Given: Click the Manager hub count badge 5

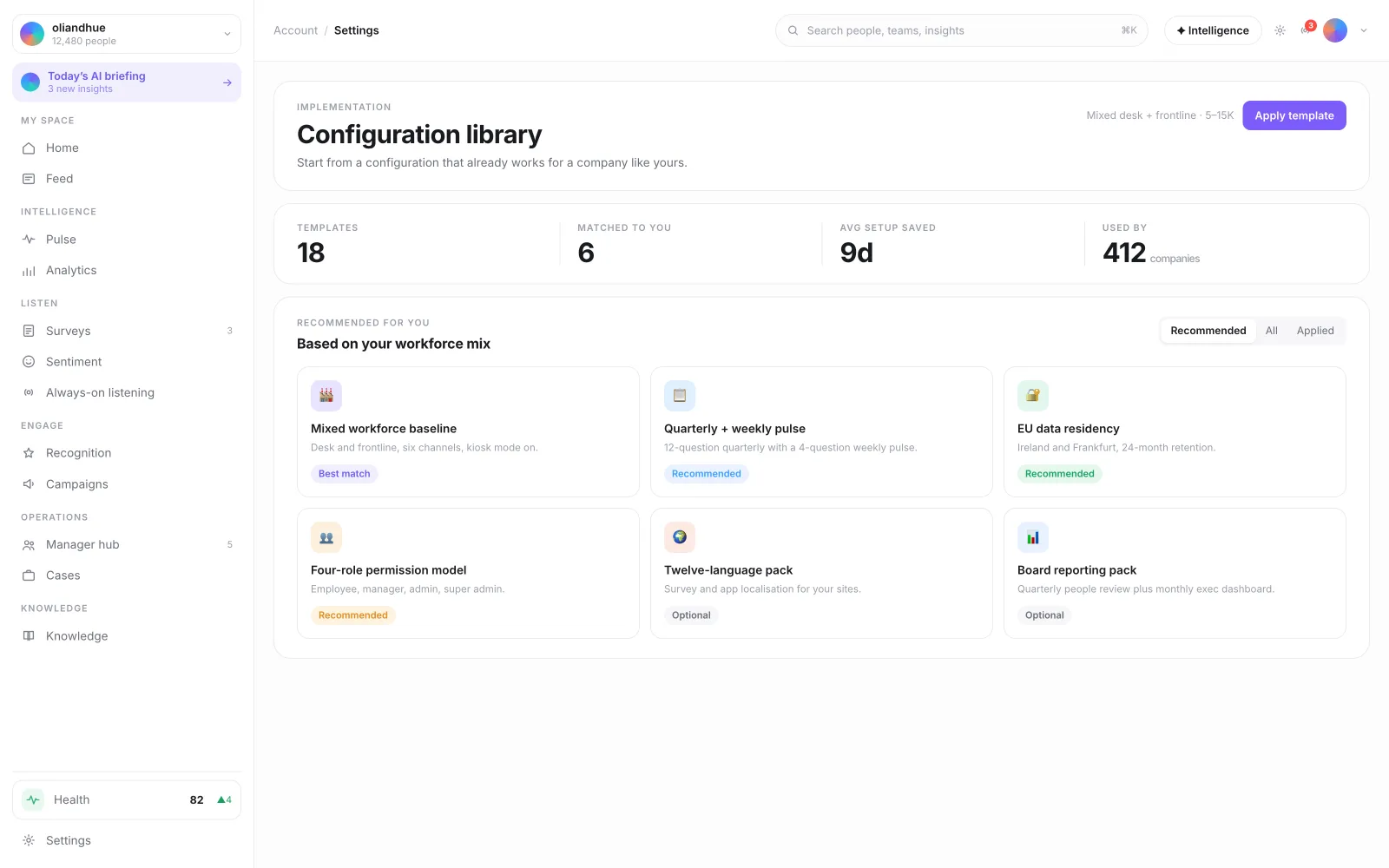Looking at the screenshot, I should tap(230, 545).
